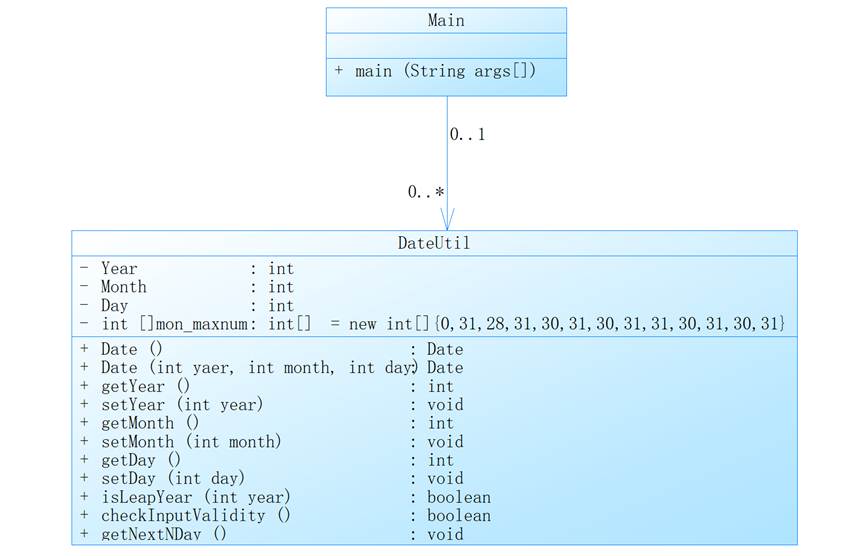Click the boolean return type of isLeapYear
This screenshot has width=865, height=556.
click(x=459, y=497)
